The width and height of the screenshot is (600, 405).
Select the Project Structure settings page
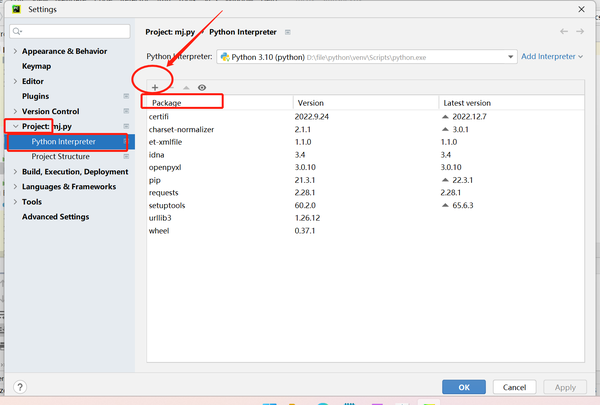(x=60, y=157)
